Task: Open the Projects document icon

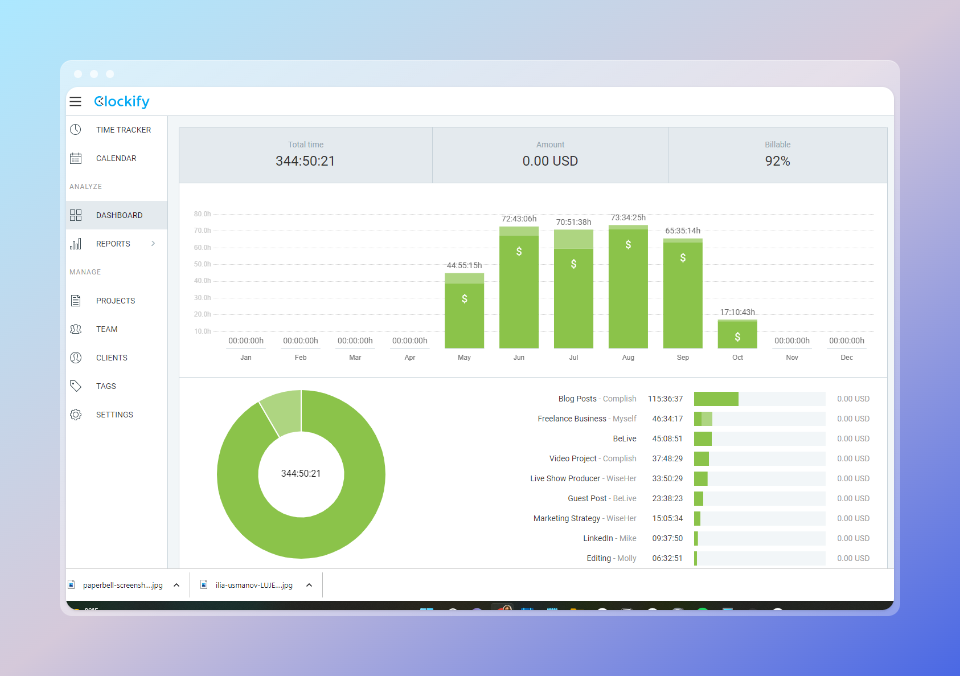Action: pyautogui.click(x=76, y=300)
